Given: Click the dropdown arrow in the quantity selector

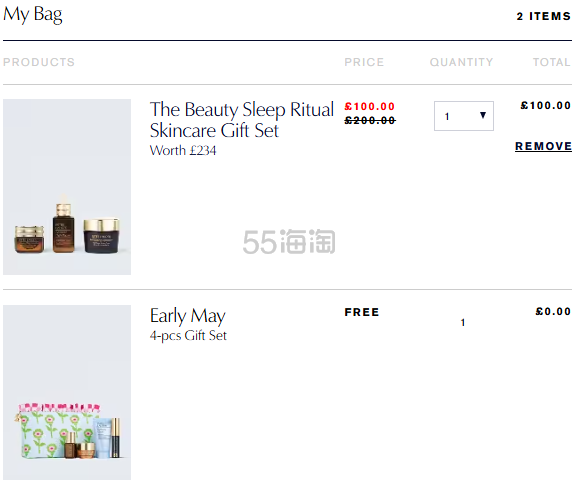Looking at the screenshot, I should [483, 115].
